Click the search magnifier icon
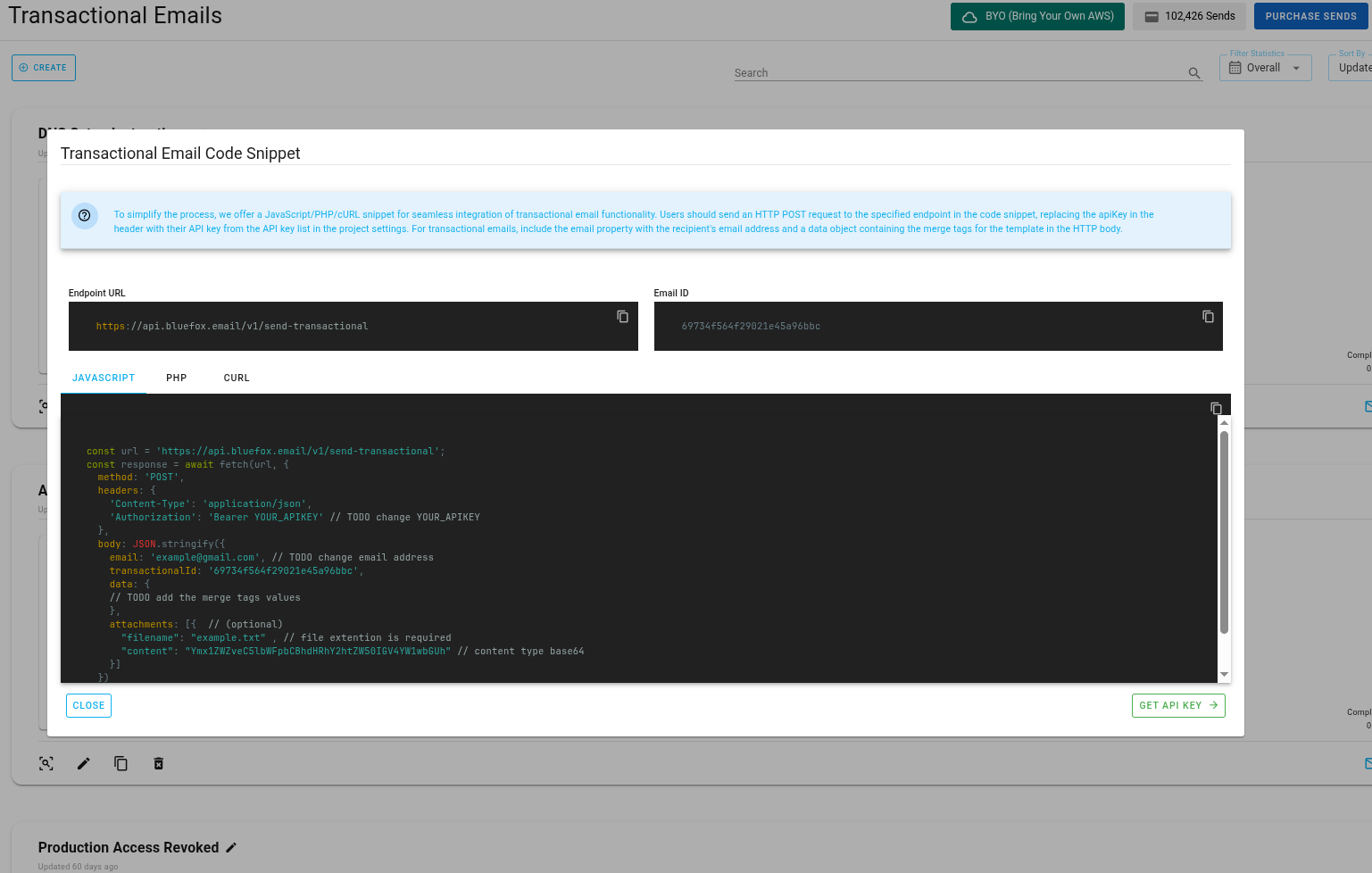Screen dimensions: 1372x873 click(1193, 73)
